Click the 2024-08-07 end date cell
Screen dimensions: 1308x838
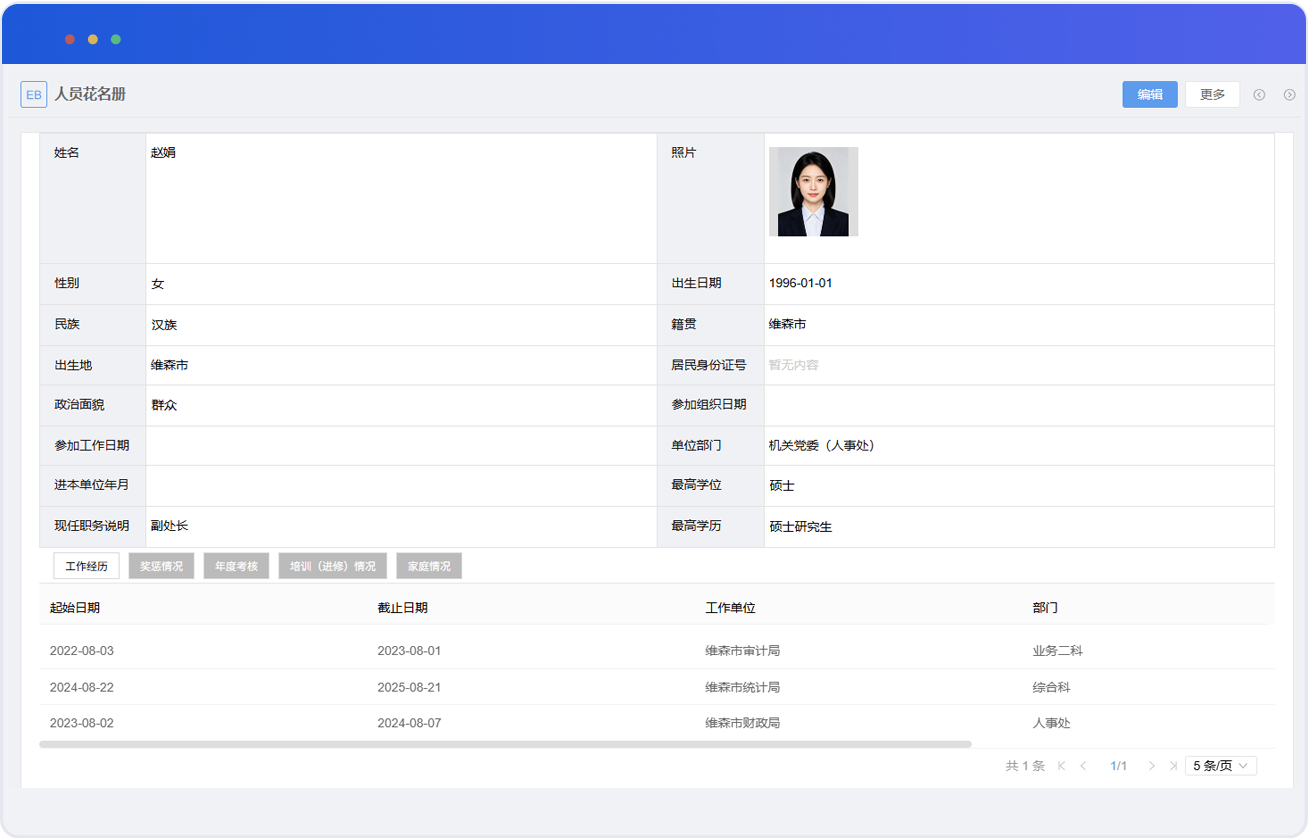409,723
